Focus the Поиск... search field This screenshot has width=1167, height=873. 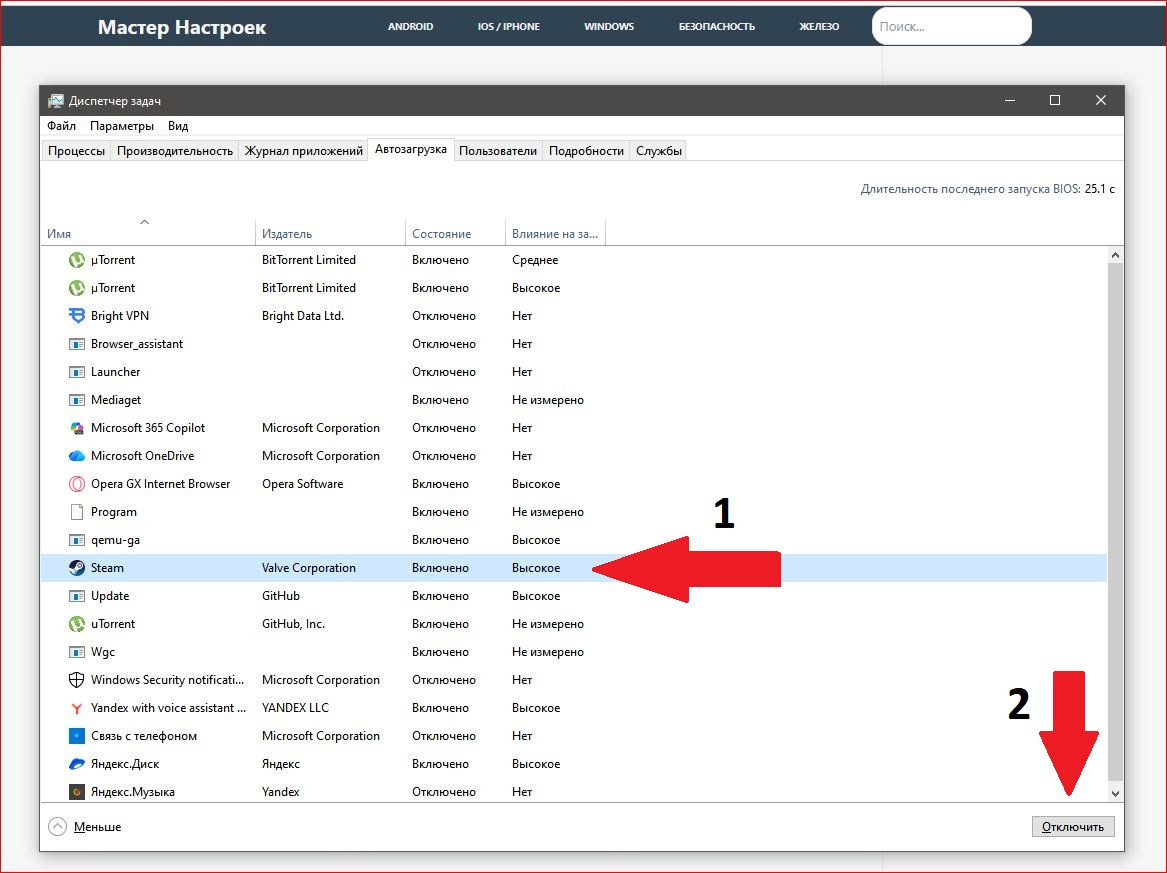pyautogui.click(x=952, y=26)
